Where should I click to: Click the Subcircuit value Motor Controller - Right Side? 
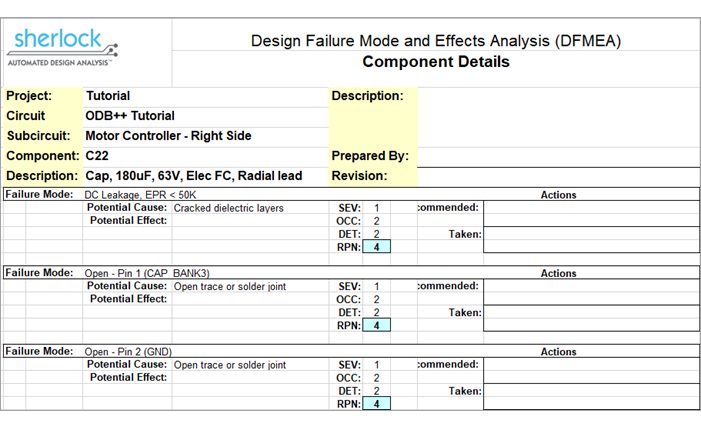click(206, 136)
